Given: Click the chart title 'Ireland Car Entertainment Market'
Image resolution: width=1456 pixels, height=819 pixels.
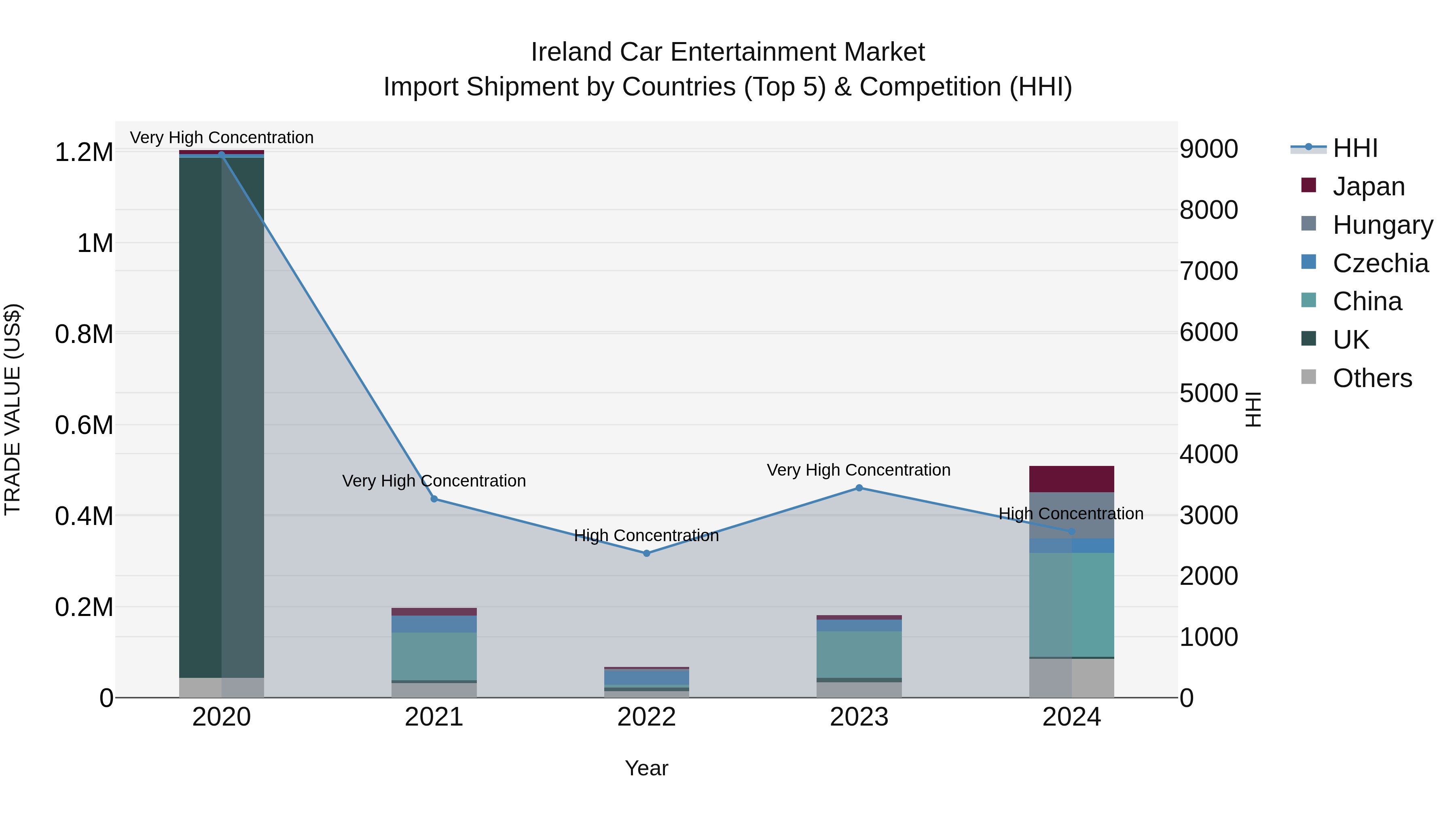Looking at the screenshot, I should pyautogui.click(x=728, y=52).
